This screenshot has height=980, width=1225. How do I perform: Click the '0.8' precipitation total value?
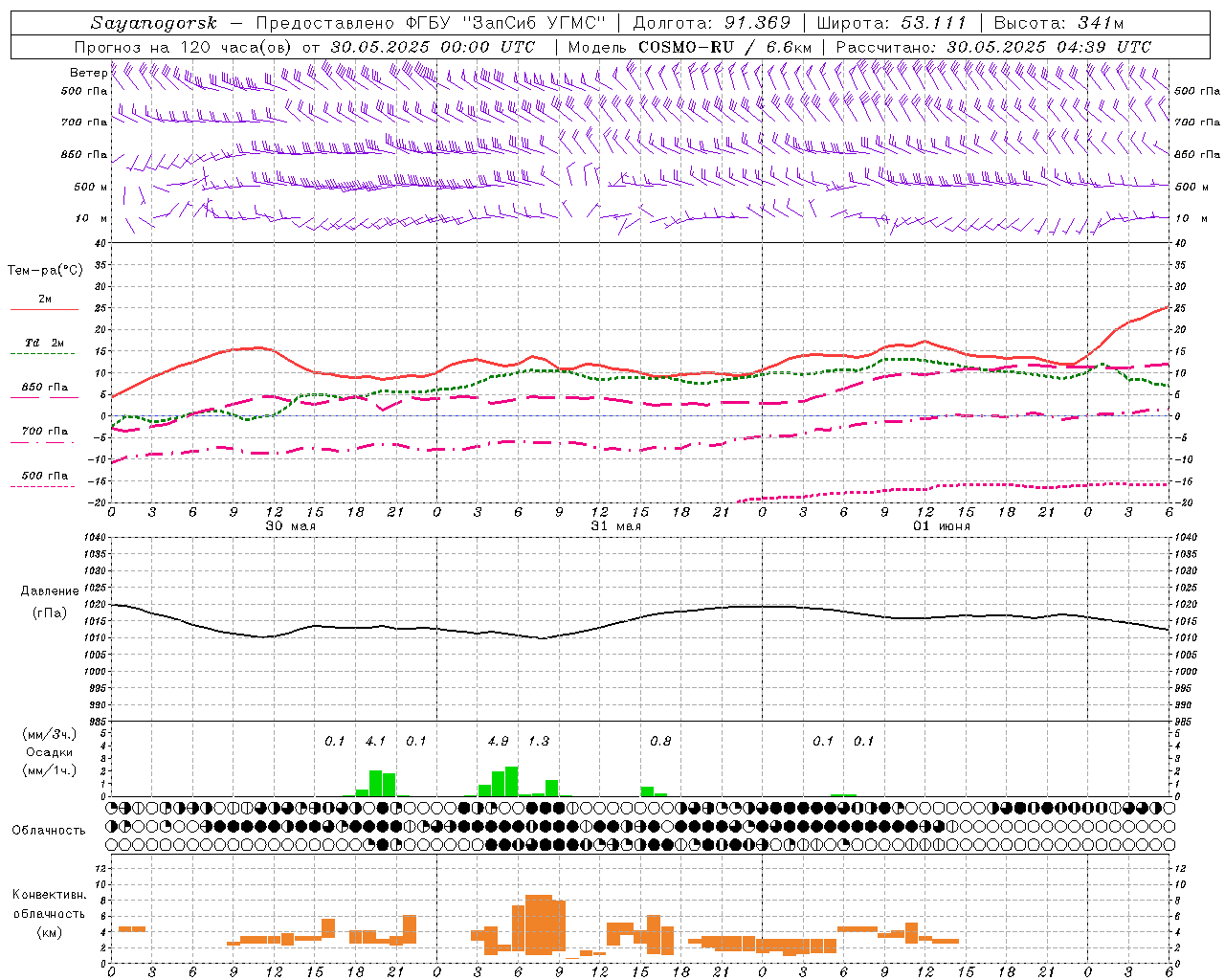tap(660, 742)
